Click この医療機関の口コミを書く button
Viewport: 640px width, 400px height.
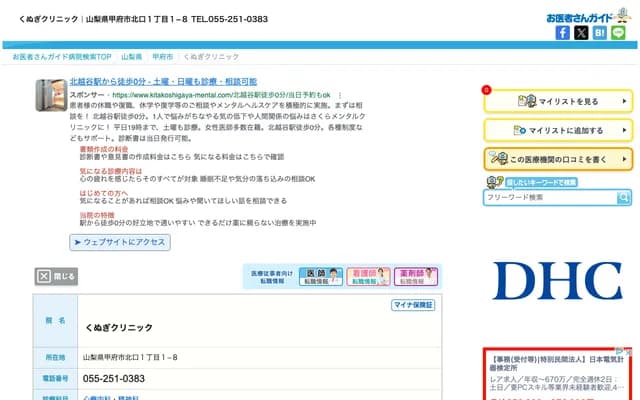[558, 159]
